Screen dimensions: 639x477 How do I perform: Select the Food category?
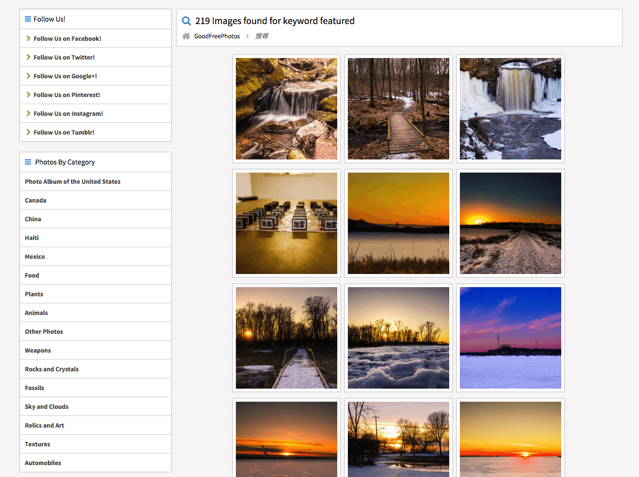click(32, 275)
